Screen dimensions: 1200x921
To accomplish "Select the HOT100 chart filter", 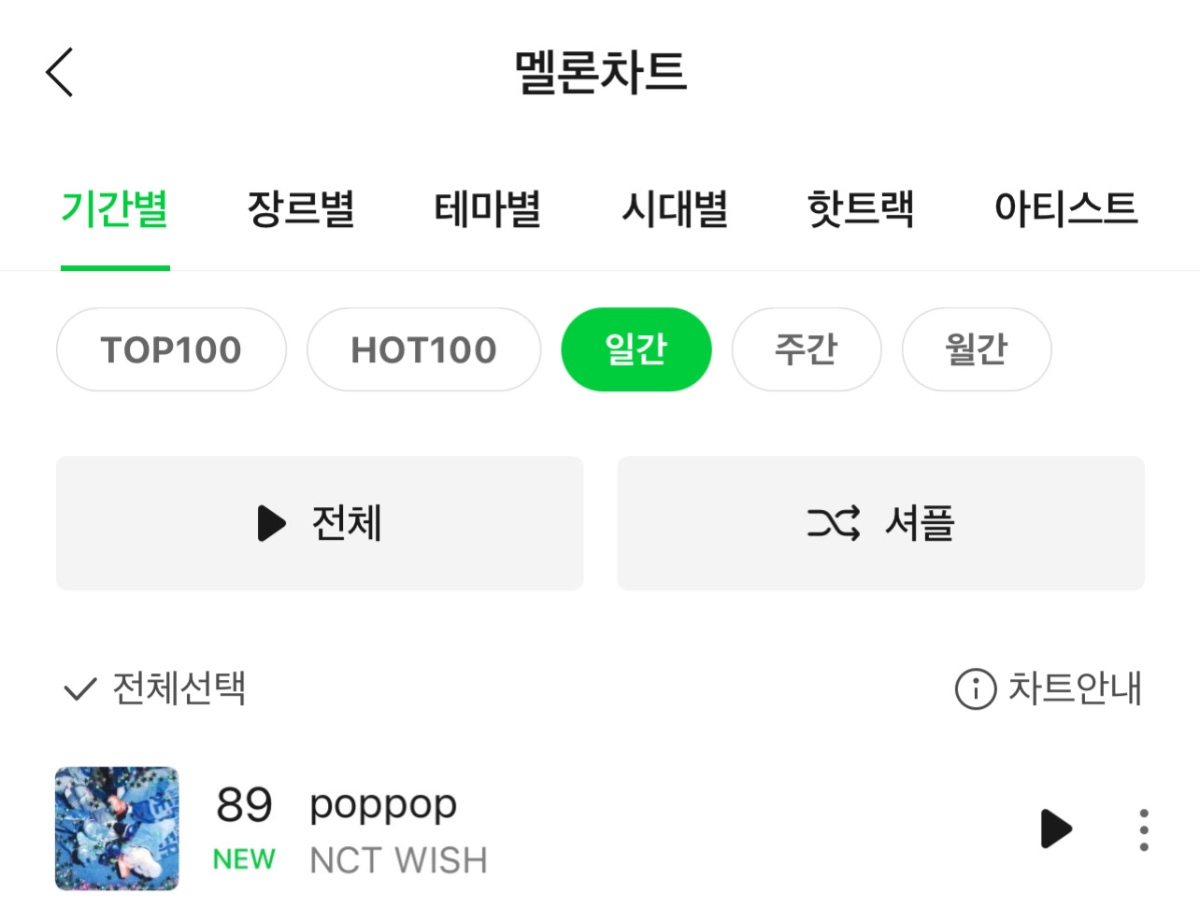I will click(x=424, y=350).
